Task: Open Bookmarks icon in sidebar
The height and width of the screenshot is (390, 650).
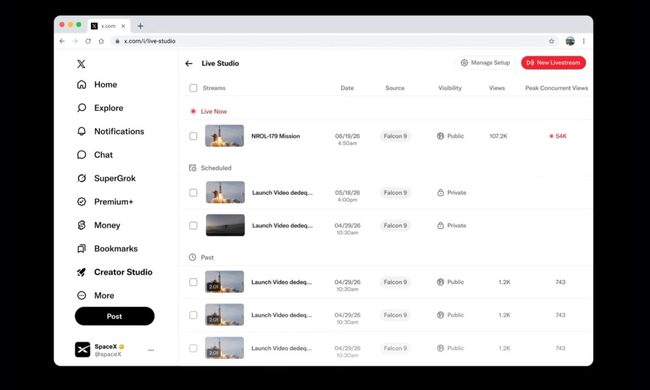Action: 82,249
